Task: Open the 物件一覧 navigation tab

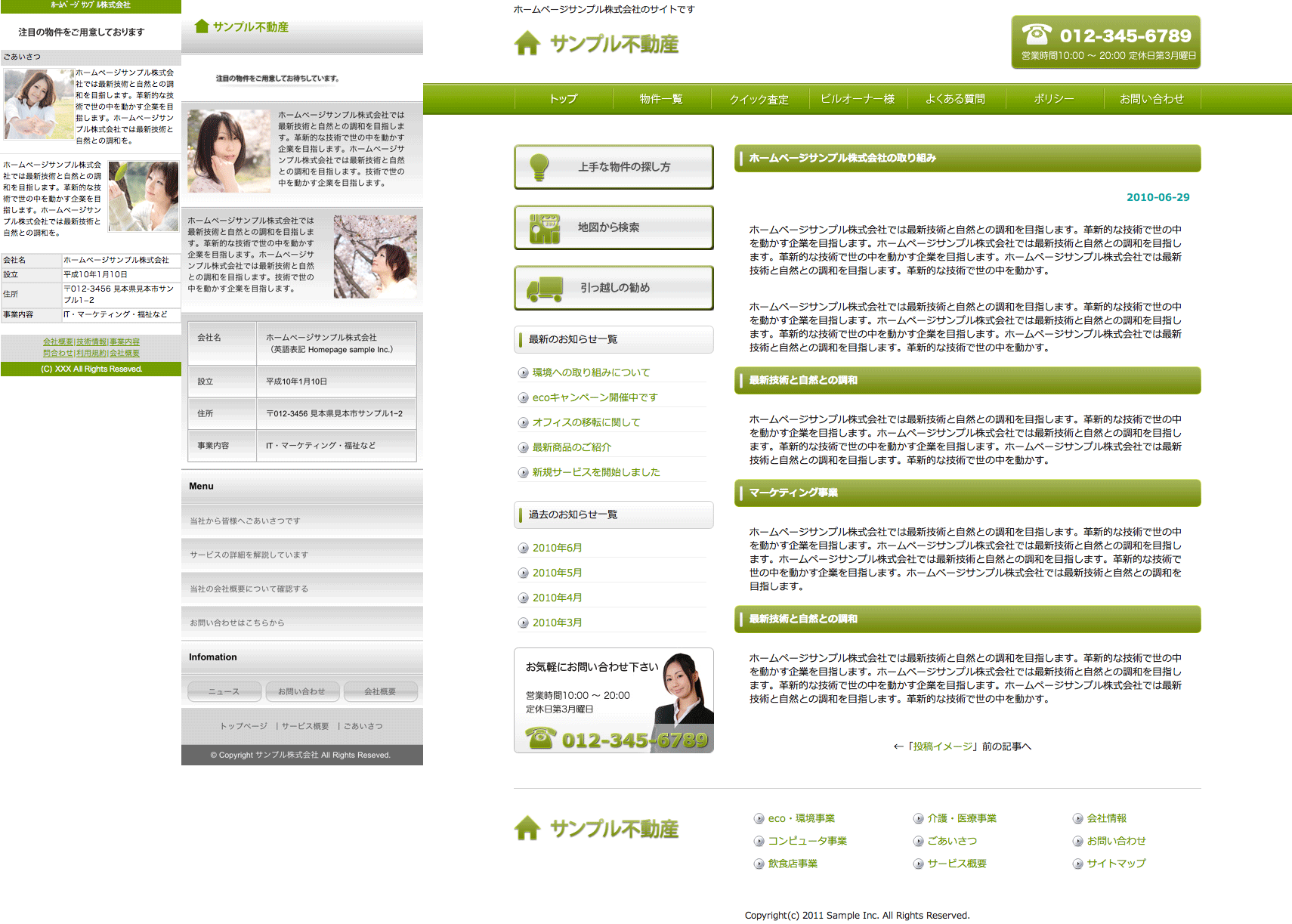Action: coord(661,99)
